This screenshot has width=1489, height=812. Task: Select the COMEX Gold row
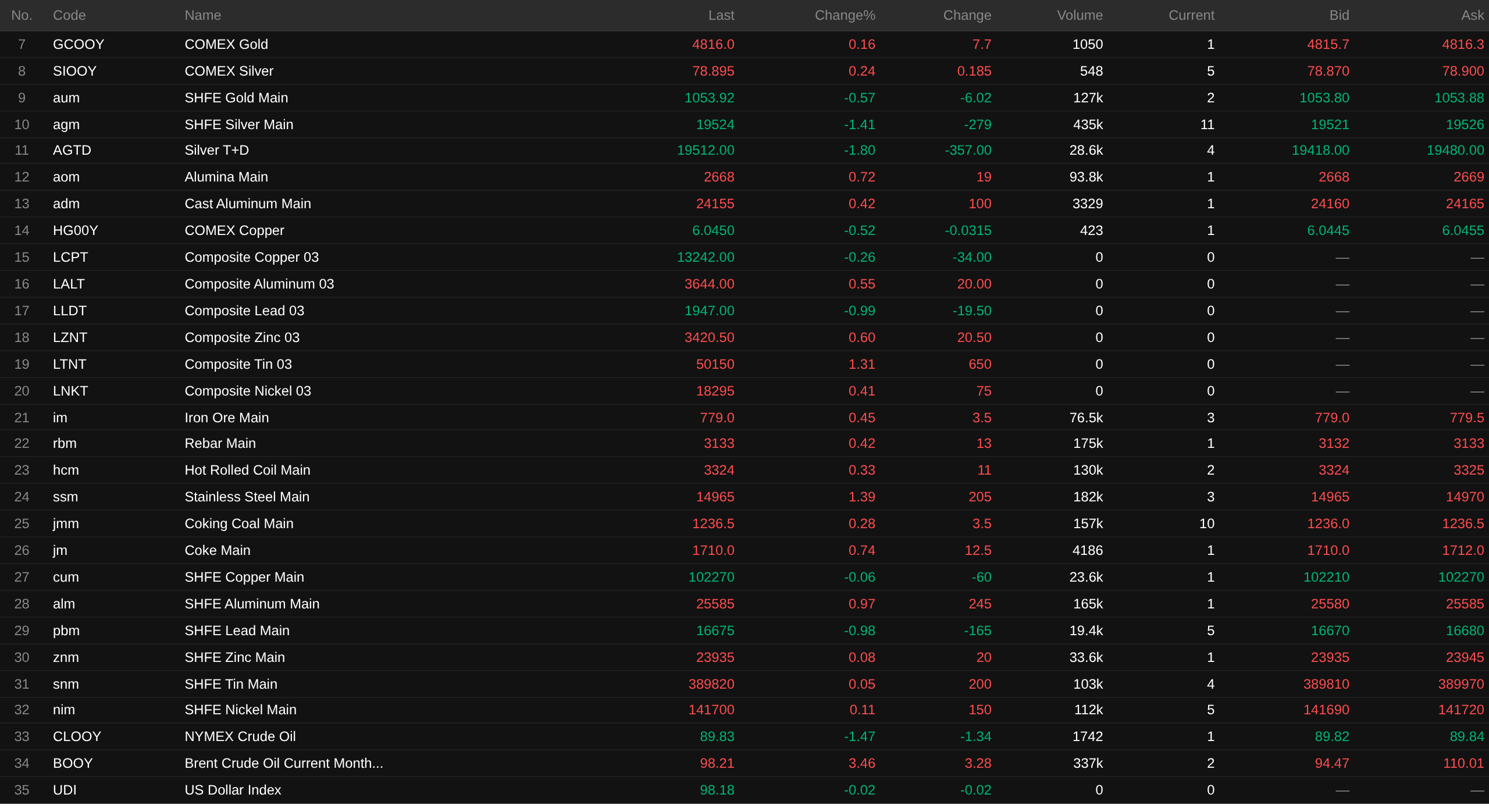point(226,44)
